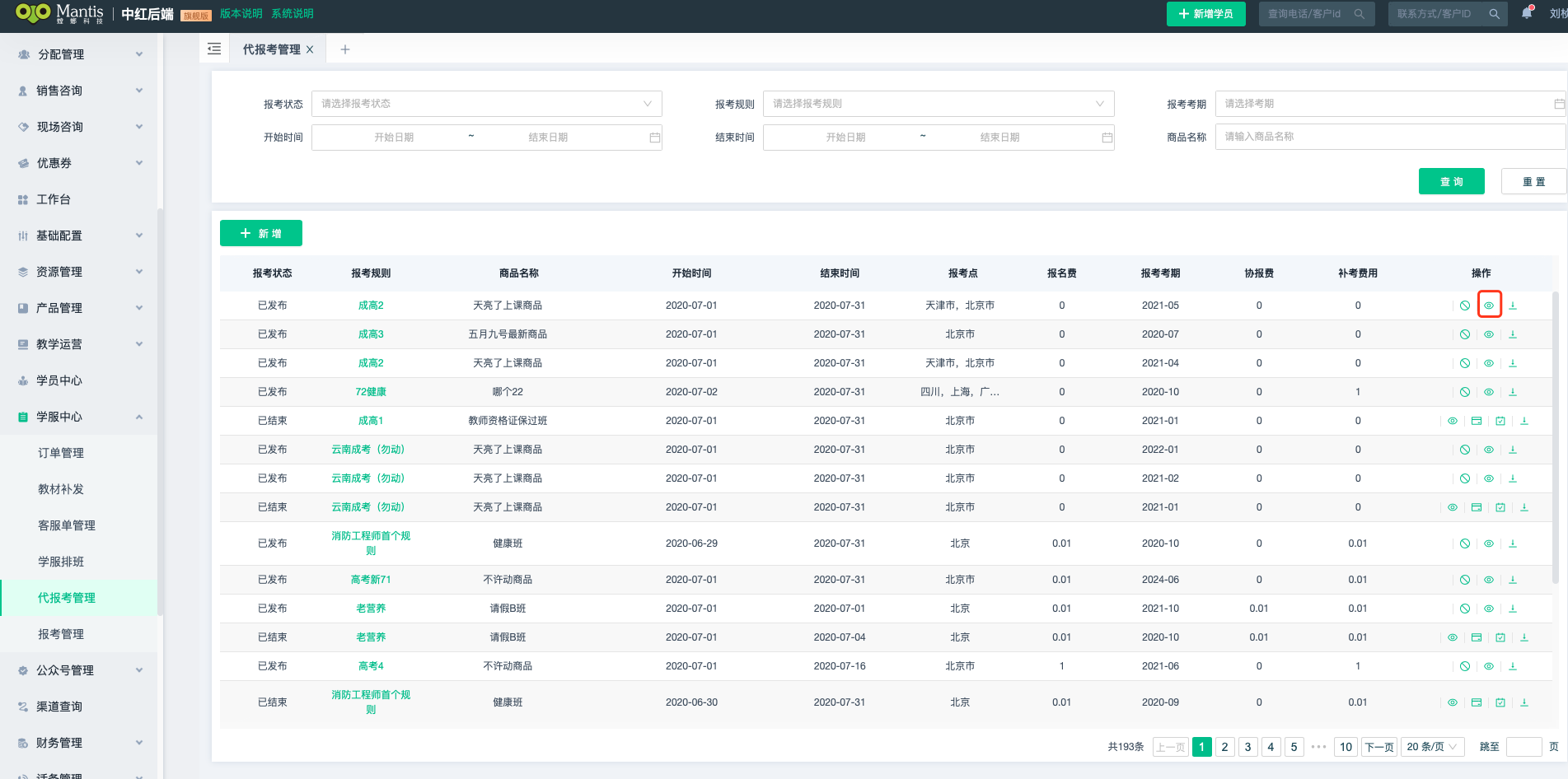Click into the 商品名称 input field
The image size is (1568, 779).
[1391, 137]
